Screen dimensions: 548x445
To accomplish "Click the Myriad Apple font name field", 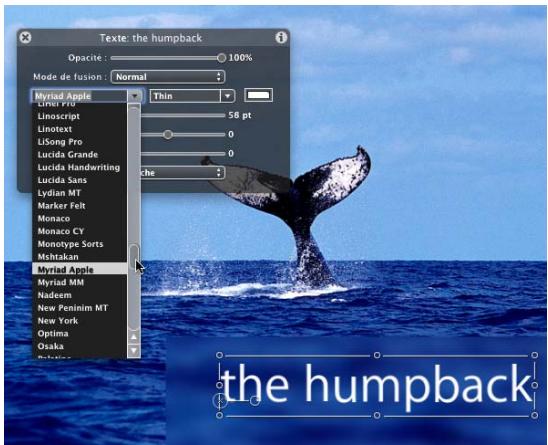I will coord(80,96).
